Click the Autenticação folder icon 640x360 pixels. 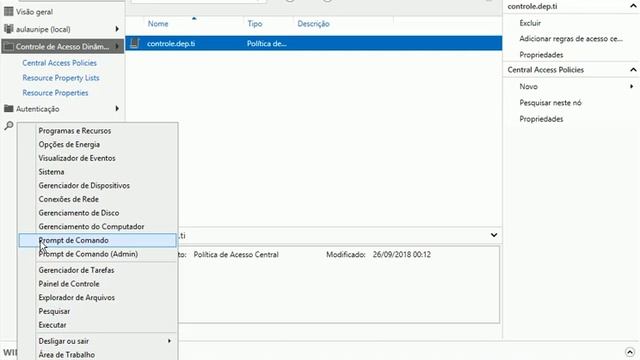click(8, 109)
